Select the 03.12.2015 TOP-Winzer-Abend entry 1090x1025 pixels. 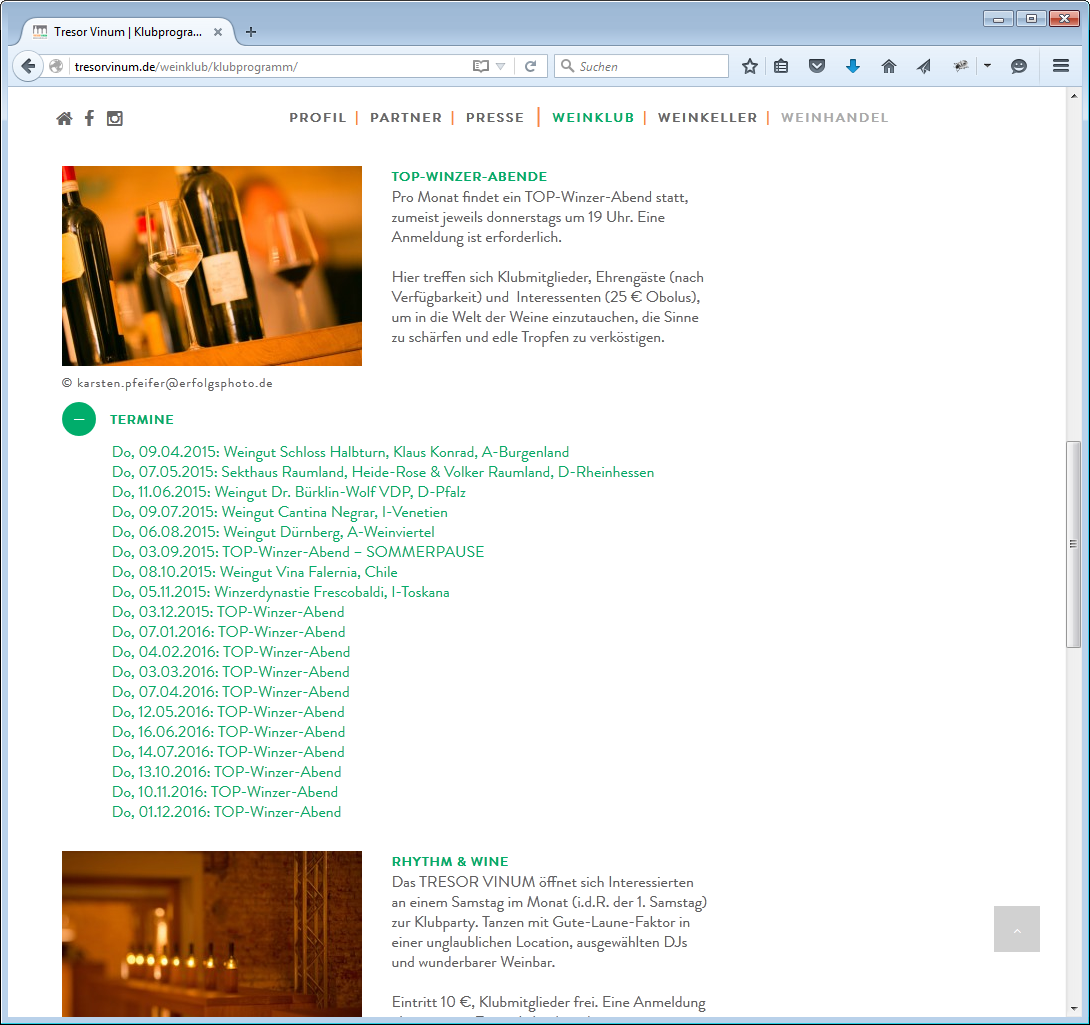(228, 612)
